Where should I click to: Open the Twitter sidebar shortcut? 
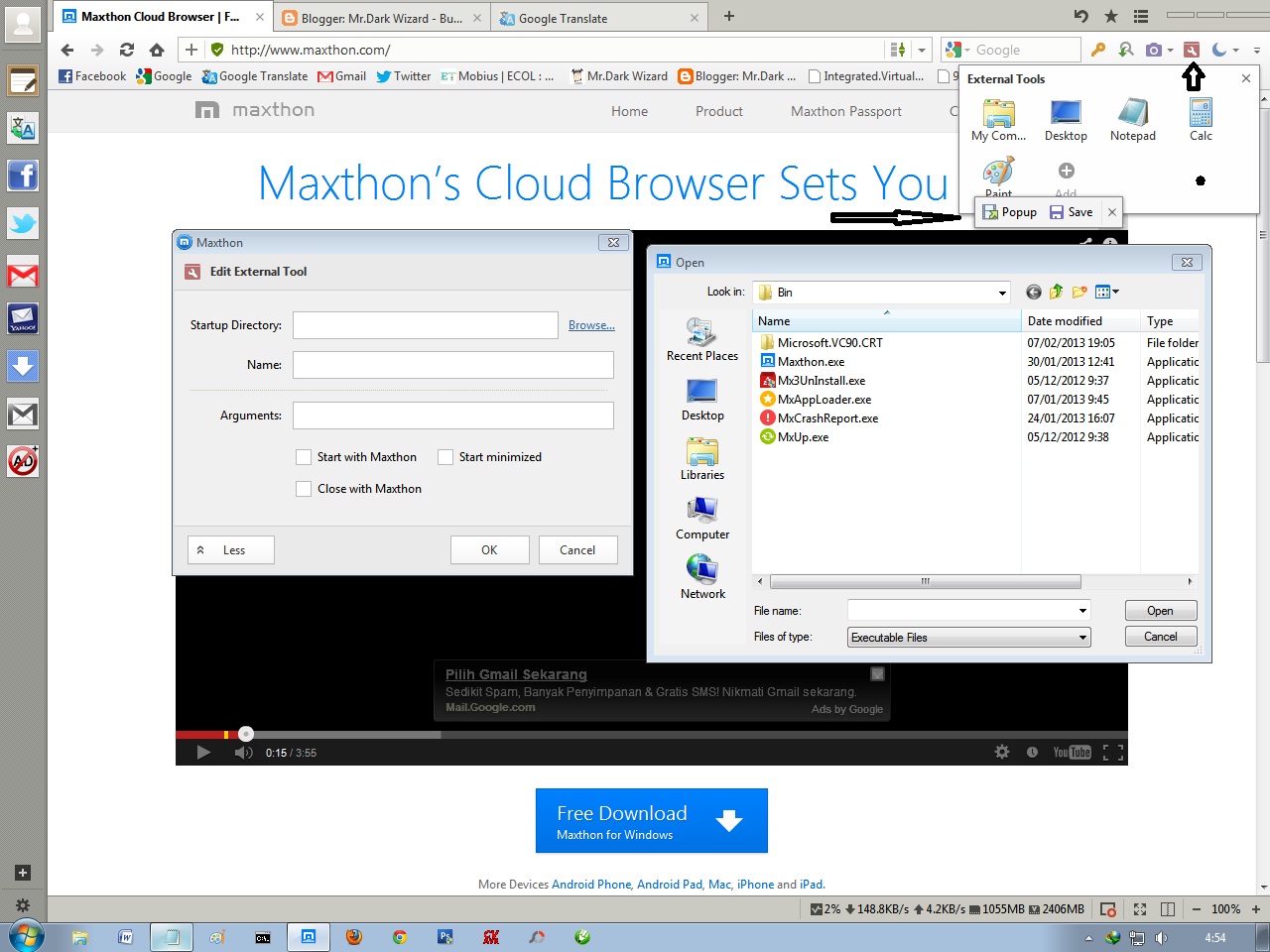(x=23, y=224)
